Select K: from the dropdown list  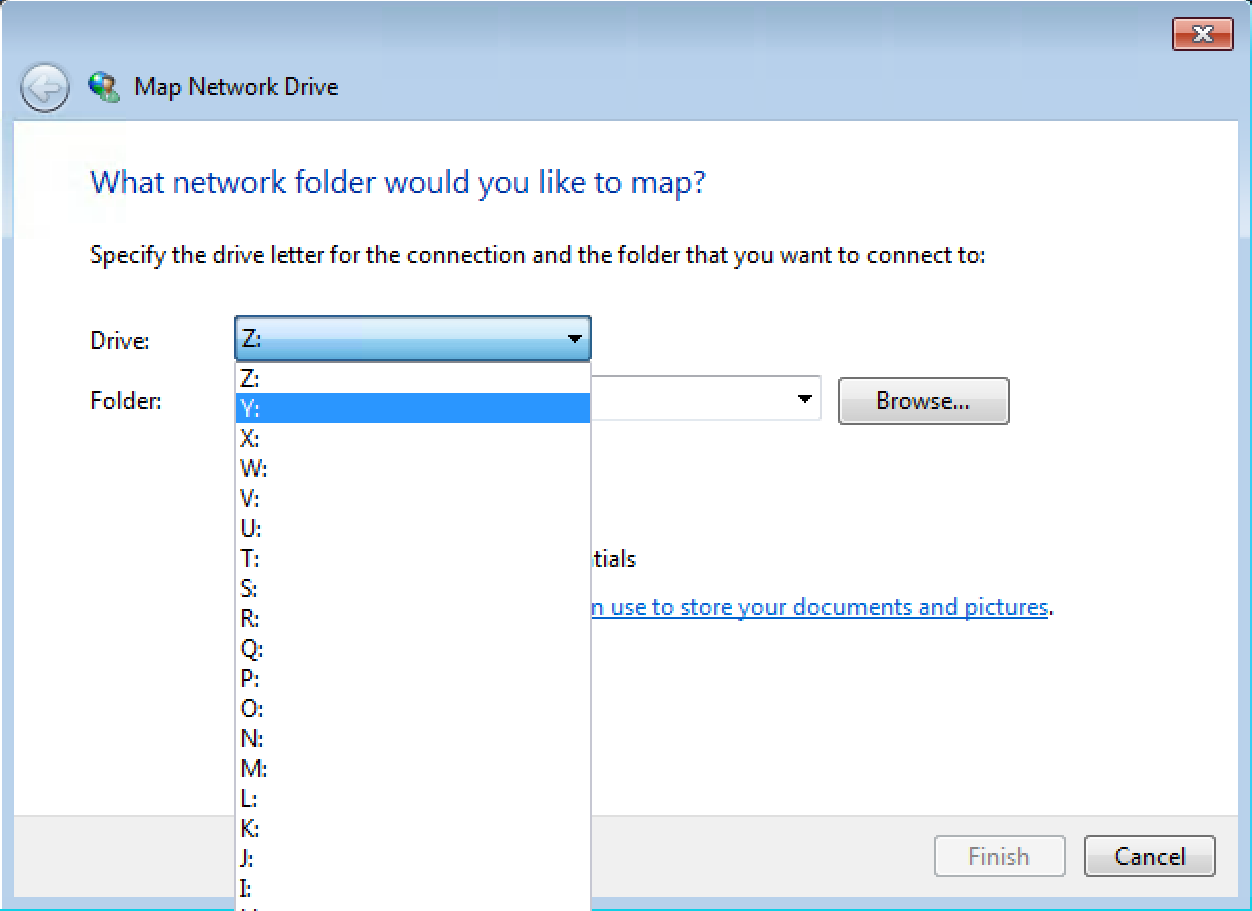(x=412, y=828)
